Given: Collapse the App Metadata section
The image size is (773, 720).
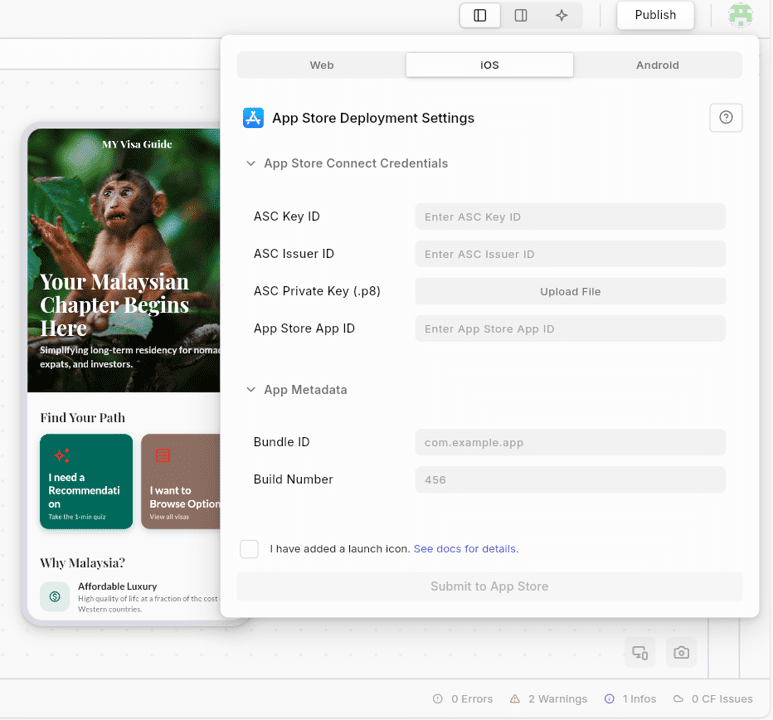Looking at the screenshot, I should [297, 390].
